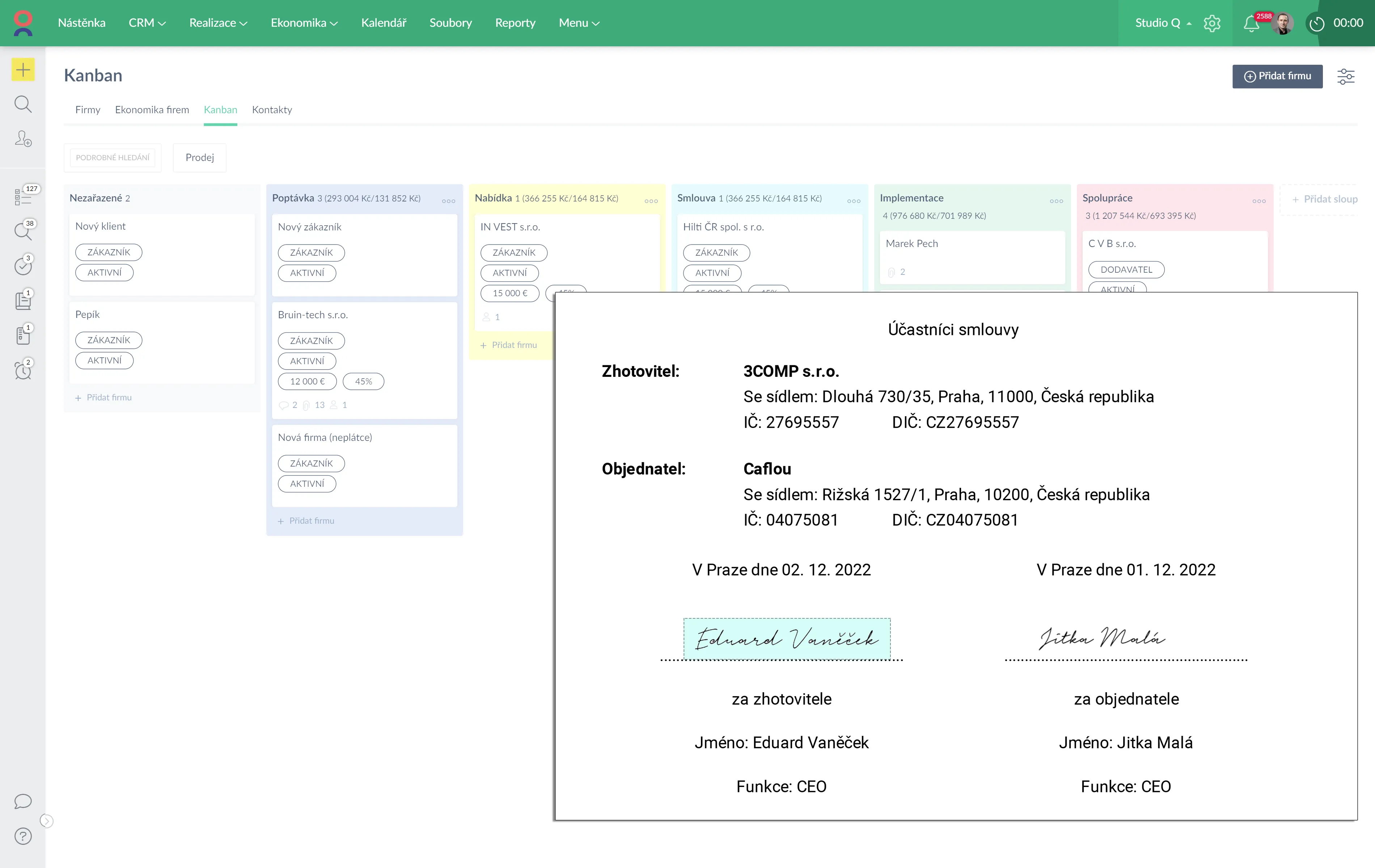The height and width of the screenshot is (868, 1375).
Task: Open the sidebar search magnifier icon
Action: point(23,104)
